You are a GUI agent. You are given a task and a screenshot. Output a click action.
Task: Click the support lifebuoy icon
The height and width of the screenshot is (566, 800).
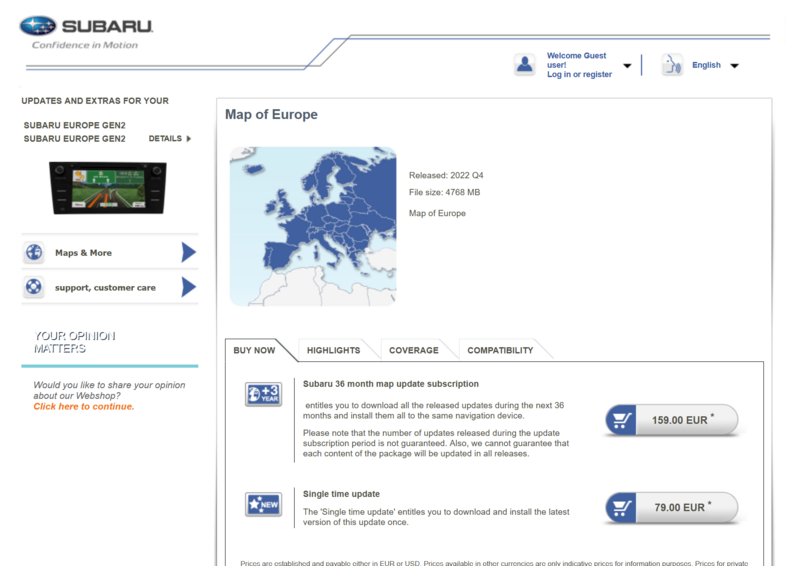tap(34, 287)
